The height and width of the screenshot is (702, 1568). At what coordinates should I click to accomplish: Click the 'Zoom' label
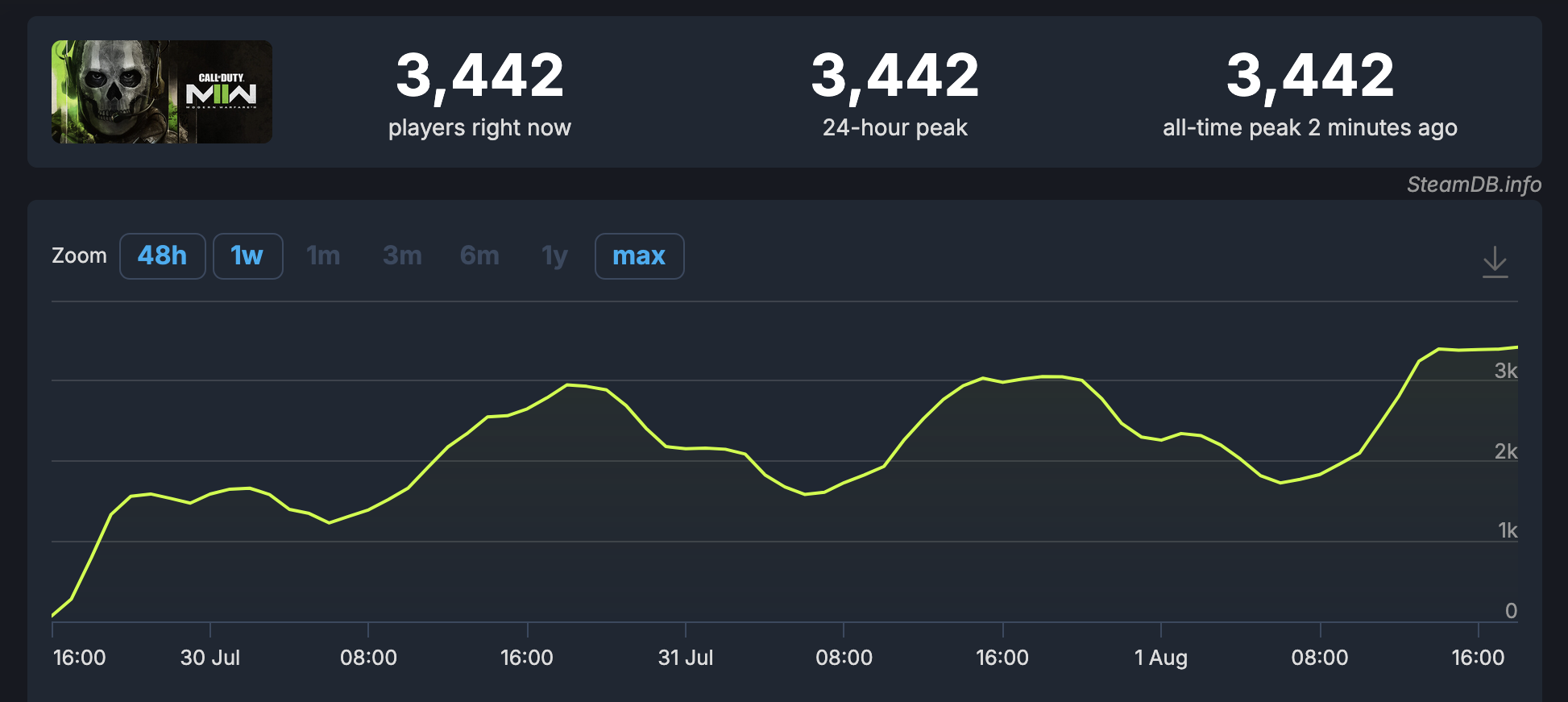tap(79, 255)
